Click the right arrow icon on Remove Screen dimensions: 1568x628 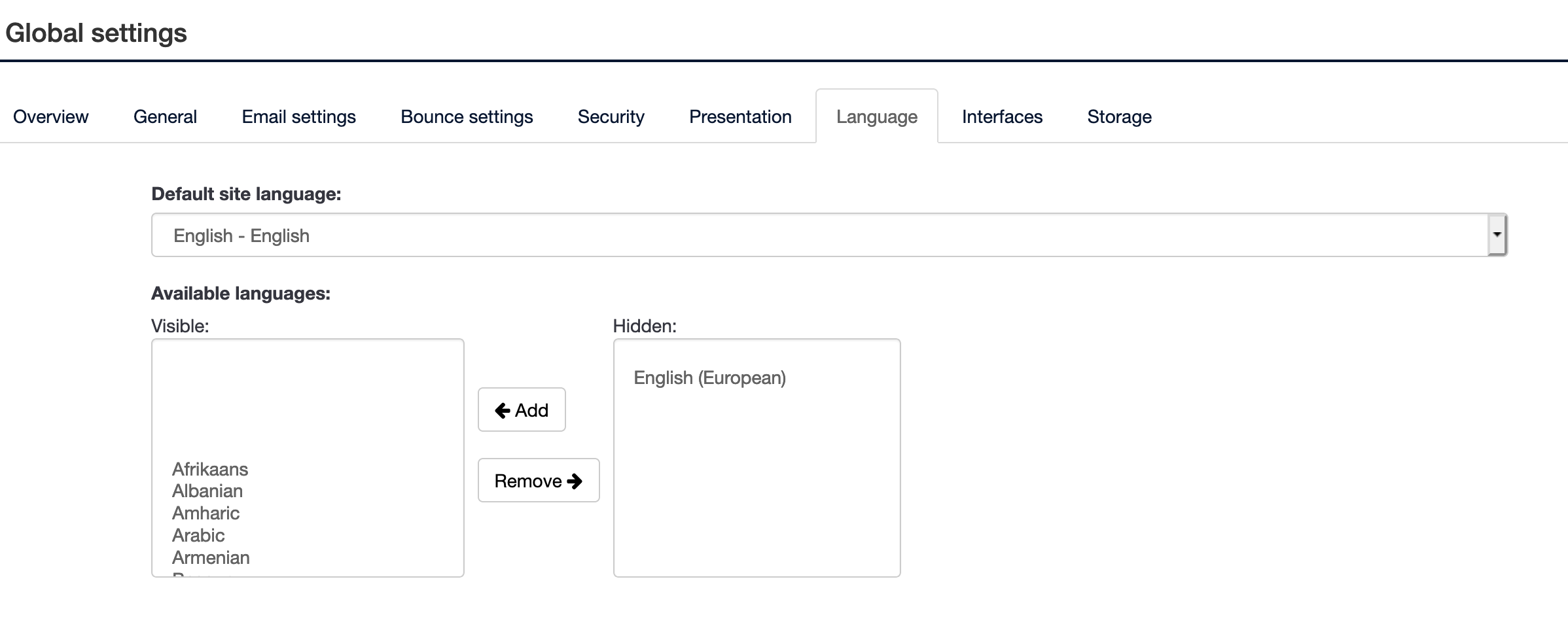pos(575,481)
